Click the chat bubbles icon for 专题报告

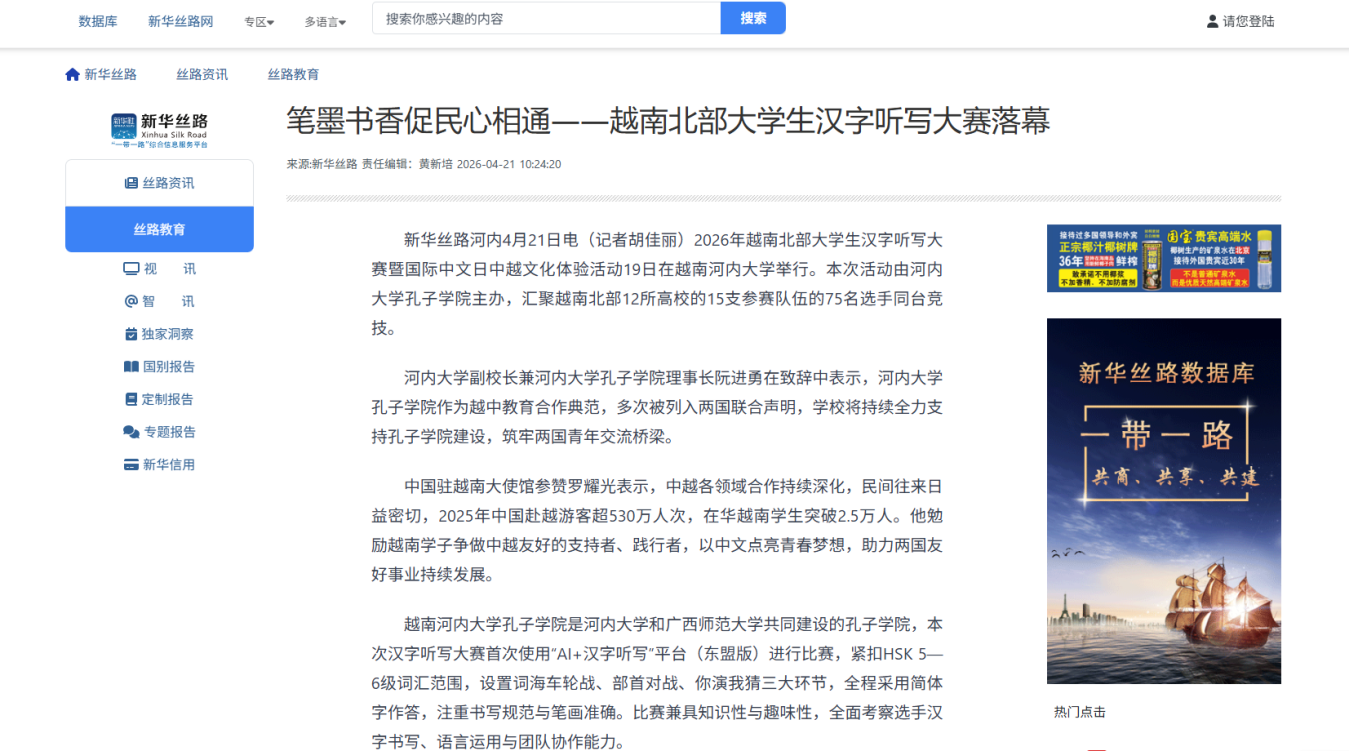131,432
